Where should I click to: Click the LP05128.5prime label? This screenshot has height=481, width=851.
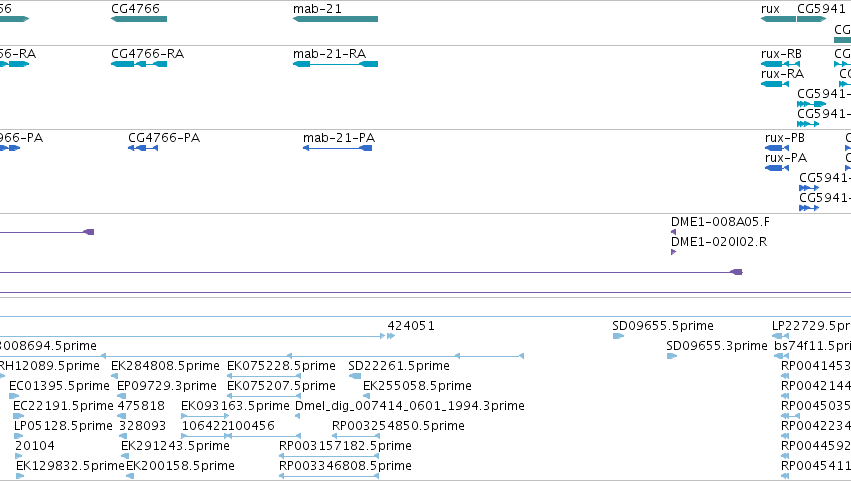pos(63,426)
